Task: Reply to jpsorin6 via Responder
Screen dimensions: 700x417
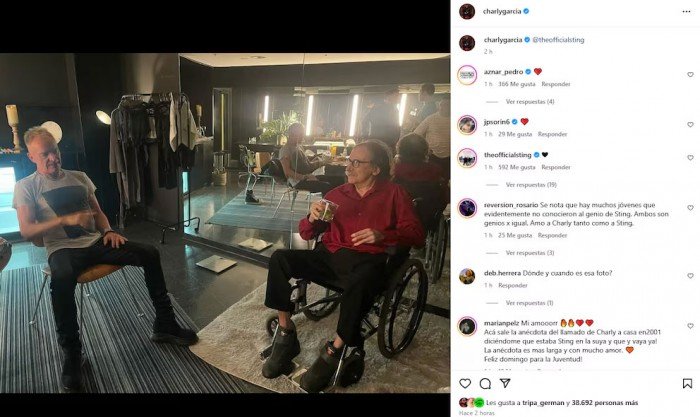Action: (552, 134)
